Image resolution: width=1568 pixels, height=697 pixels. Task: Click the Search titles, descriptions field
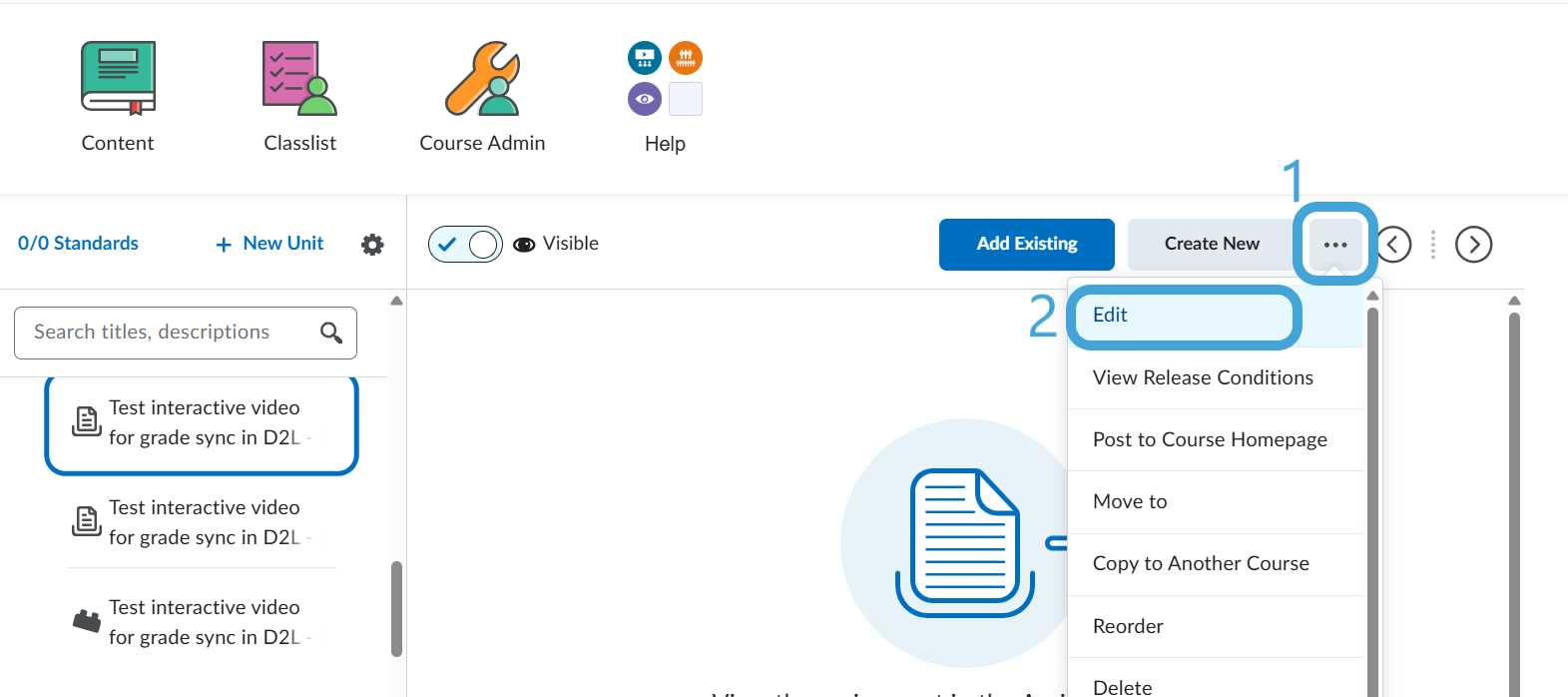pos(186,333)
